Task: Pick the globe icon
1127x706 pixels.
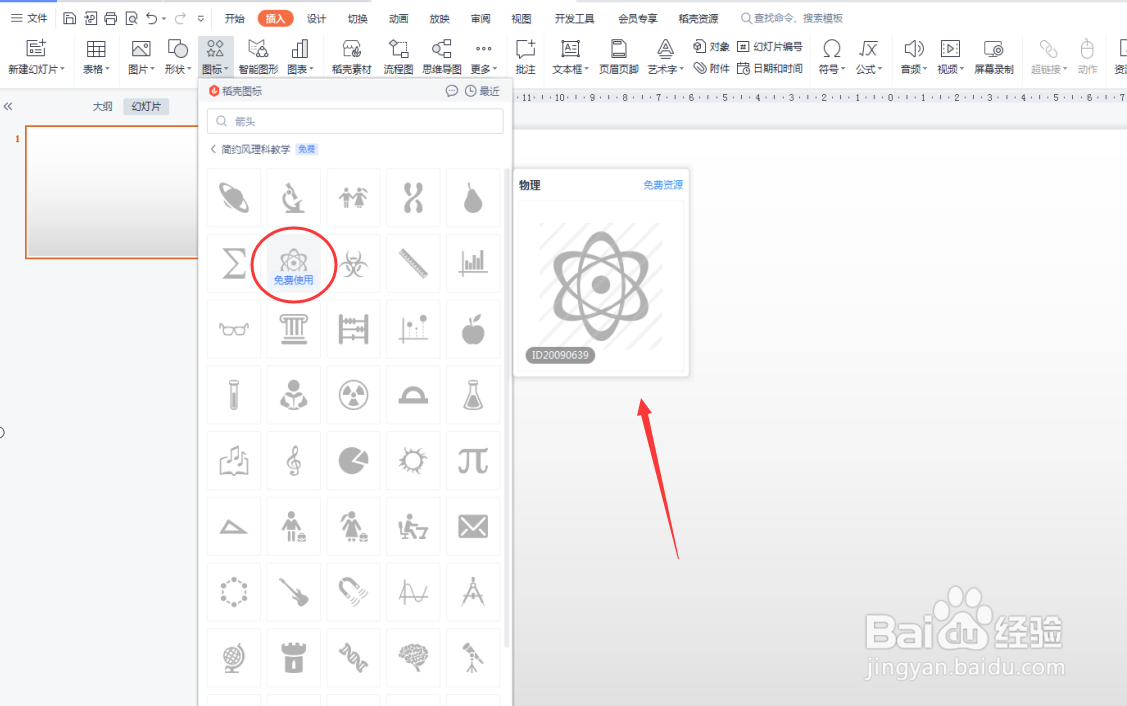Action: click(234, 658)
